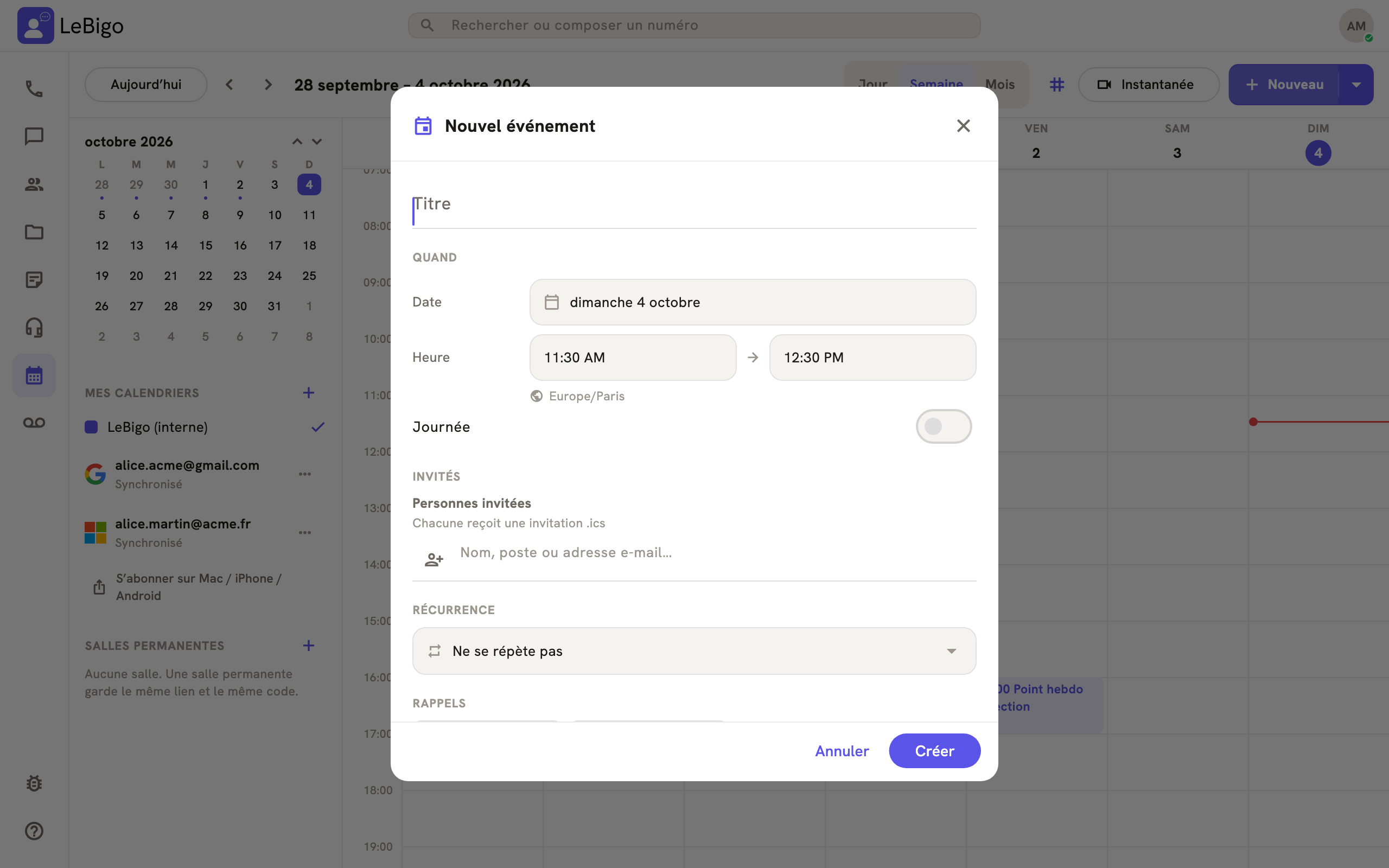
Task: Open options for alice.martin@acme.fr calendar
Action: pyautogui.click(x=305, y=533)
